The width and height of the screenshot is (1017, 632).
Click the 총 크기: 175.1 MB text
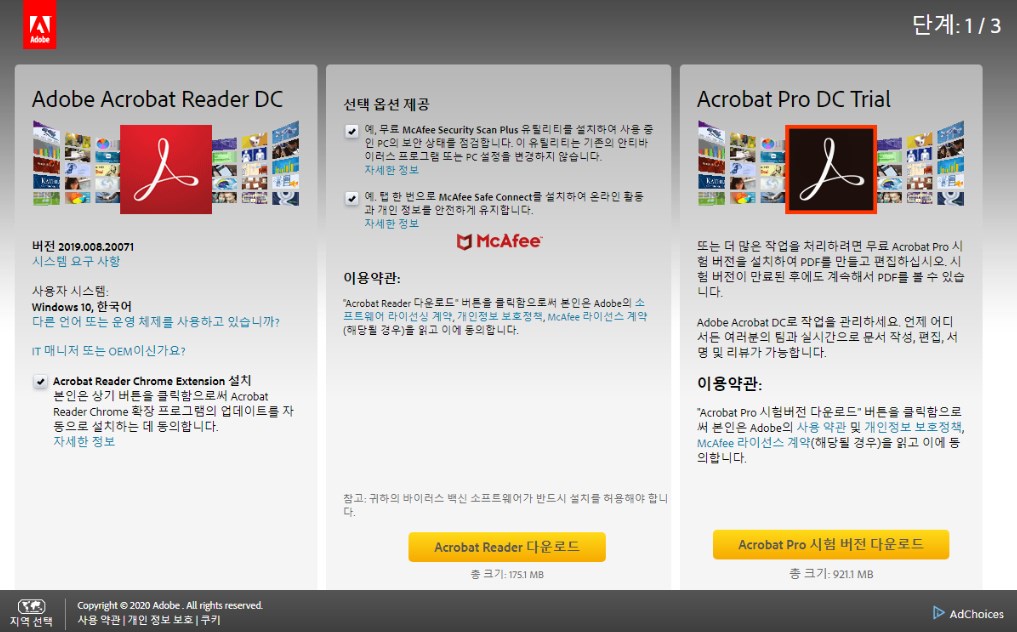click(507, 575)
